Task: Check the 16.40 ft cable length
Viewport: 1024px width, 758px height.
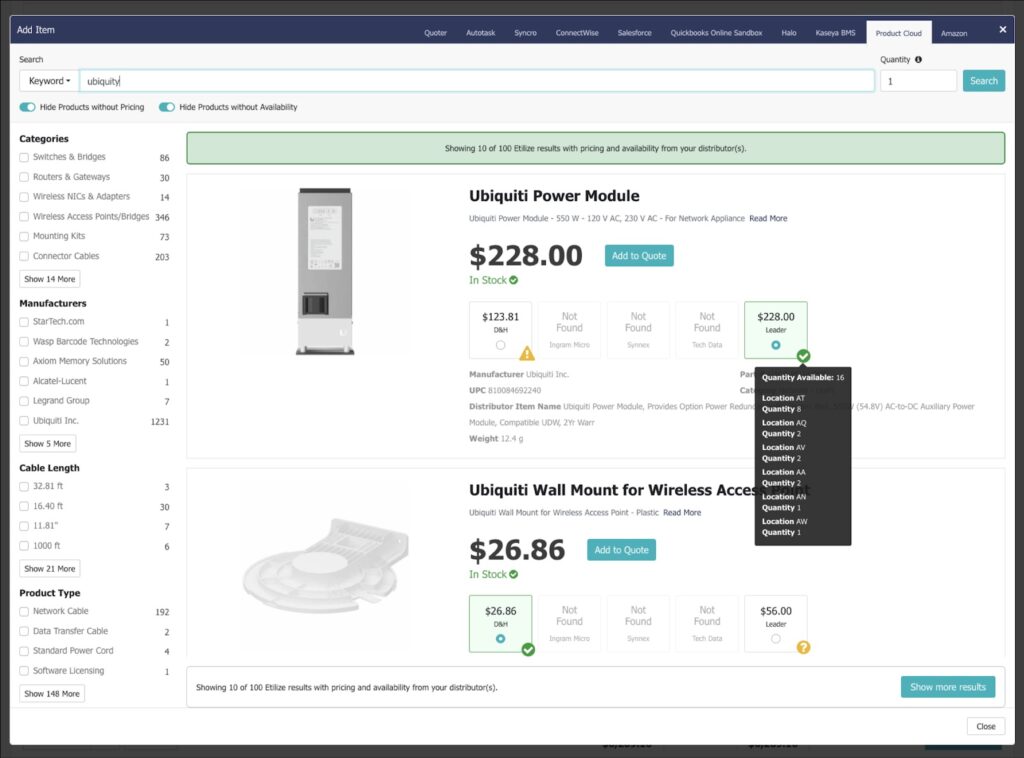Action: click(x=24, y=507)
